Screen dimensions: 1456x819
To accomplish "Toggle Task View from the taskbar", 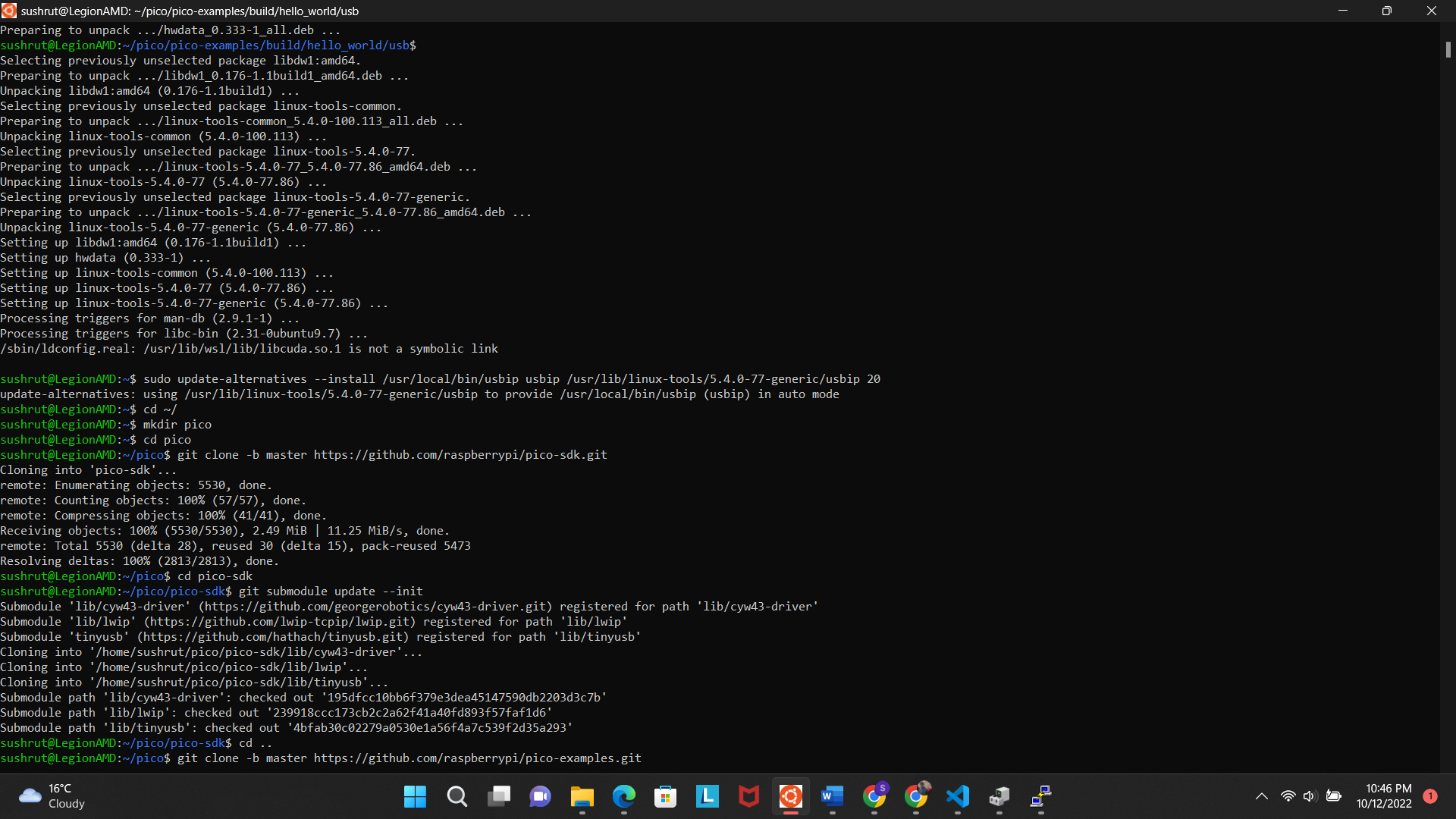I will click(x=499, y=796).
